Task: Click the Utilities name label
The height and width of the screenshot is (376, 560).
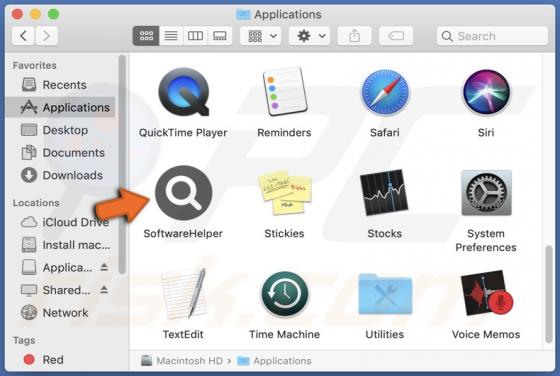Action: click(x=385, y=334)
